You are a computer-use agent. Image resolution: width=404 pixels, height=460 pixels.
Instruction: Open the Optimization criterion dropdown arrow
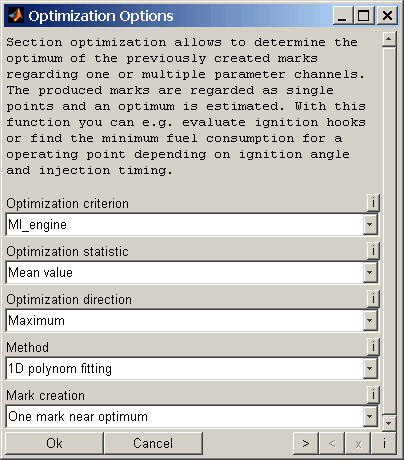coord(370,224)
